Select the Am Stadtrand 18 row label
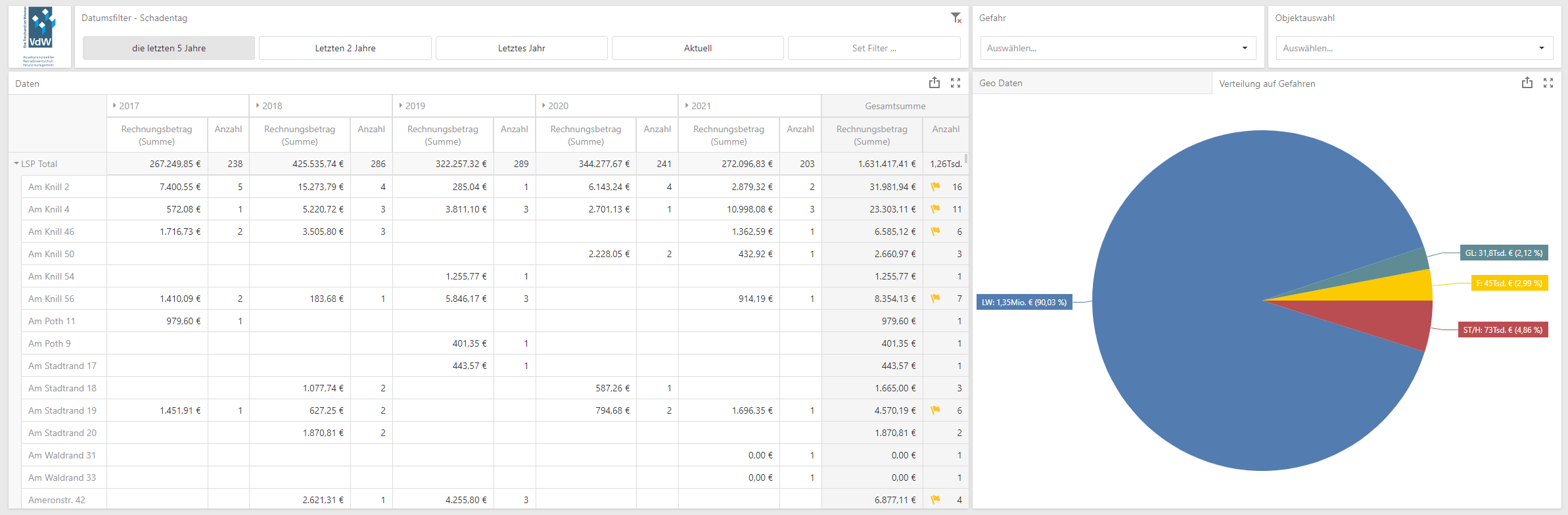 62,388
